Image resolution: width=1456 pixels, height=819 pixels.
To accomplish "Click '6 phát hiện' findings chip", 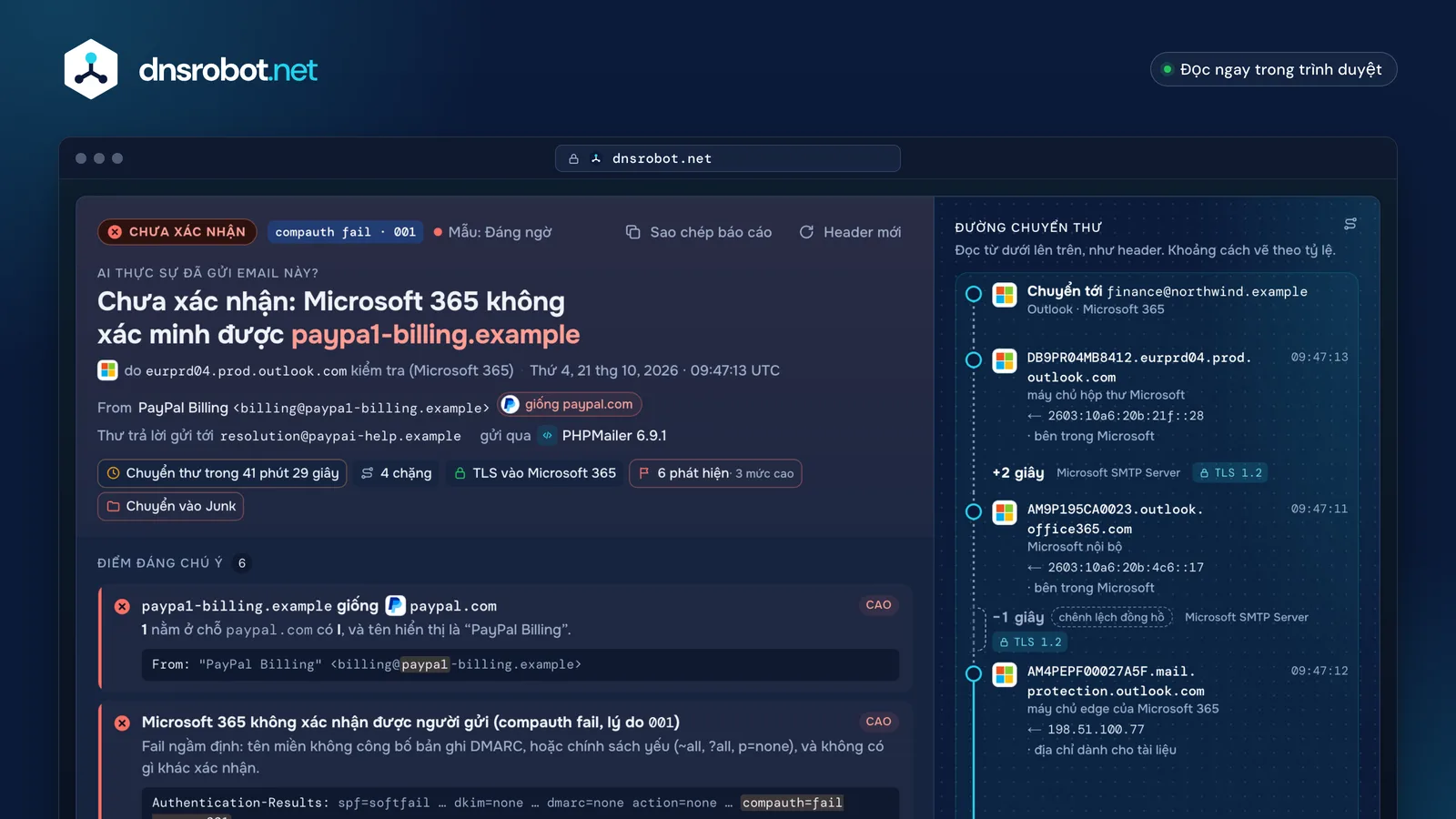I will (715, 473).
